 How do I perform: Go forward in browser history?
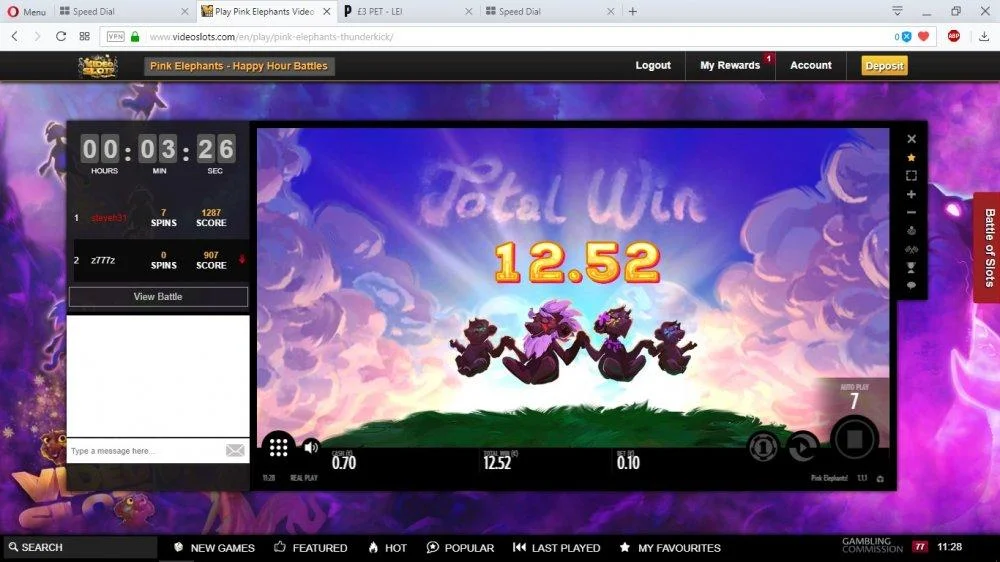click(x=37, y=36)
